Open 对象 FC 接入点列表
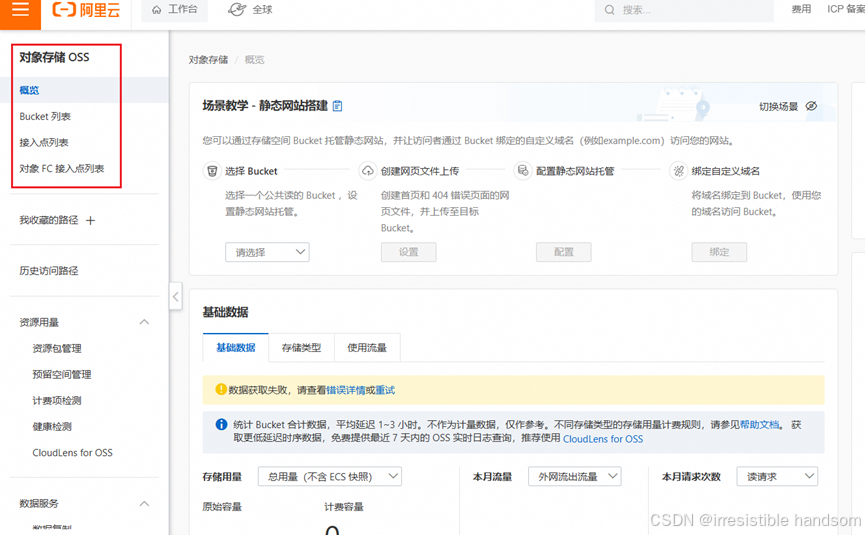865x535 pixels. [62, 168]
